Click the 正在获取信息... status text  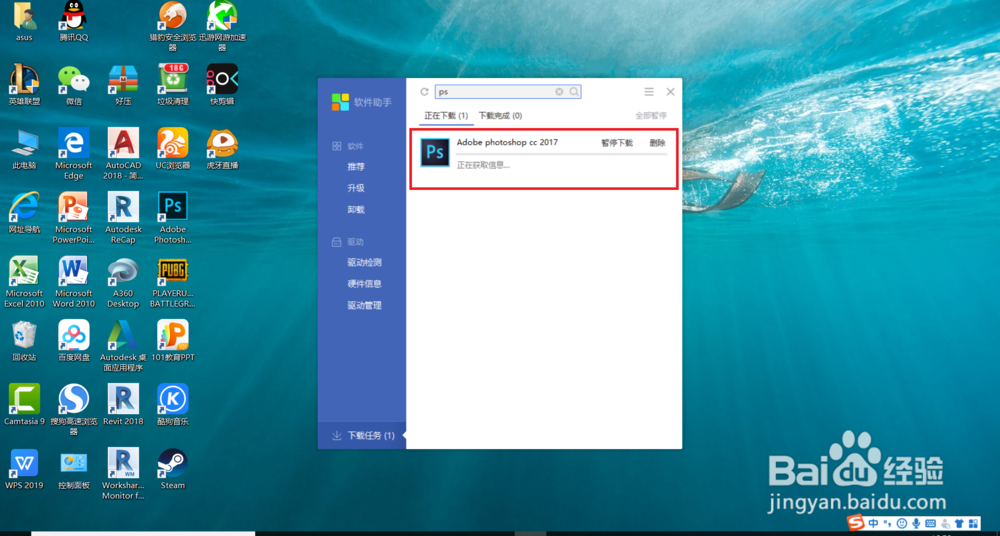coord(483,165)
